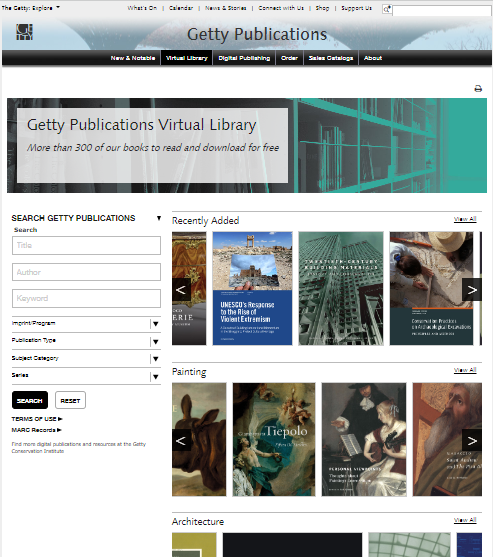Show previous Painting books arrow
Viewport: 493px width, 557px height.
[x=181, y=440]
